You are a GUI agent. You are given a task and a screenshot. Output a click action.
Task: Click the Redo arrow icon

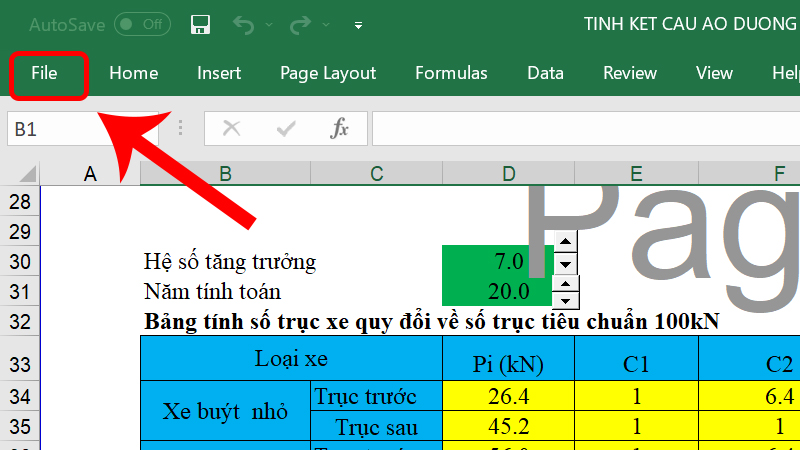299,24
